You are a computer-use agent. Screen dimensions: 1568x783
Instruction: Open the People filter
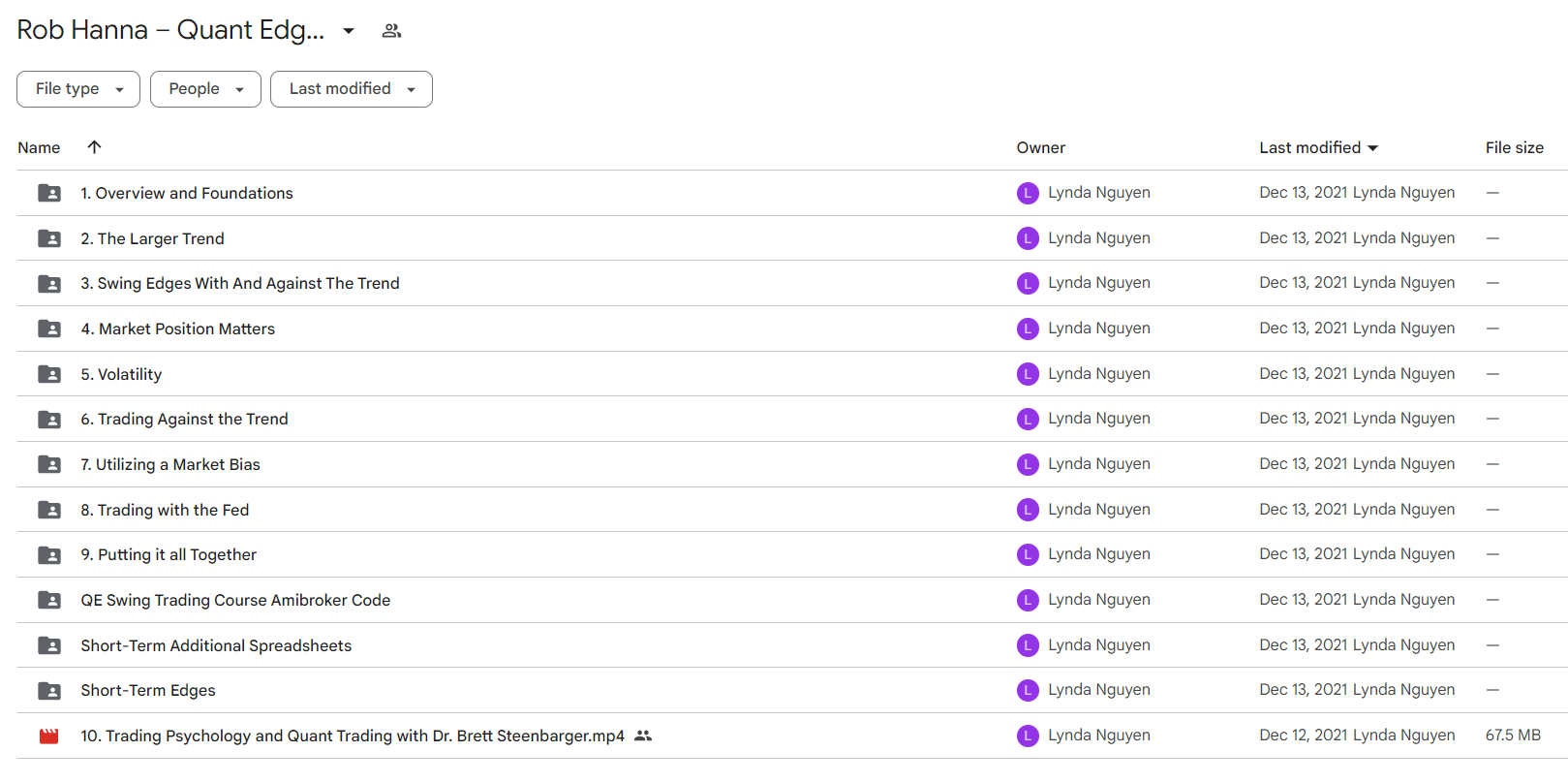(x=205, y=89)
